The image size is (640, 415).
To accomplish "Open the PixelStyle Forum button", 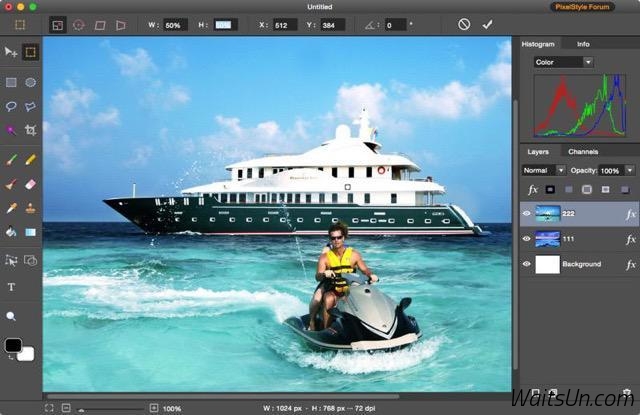I will click(x=597, y=6).
